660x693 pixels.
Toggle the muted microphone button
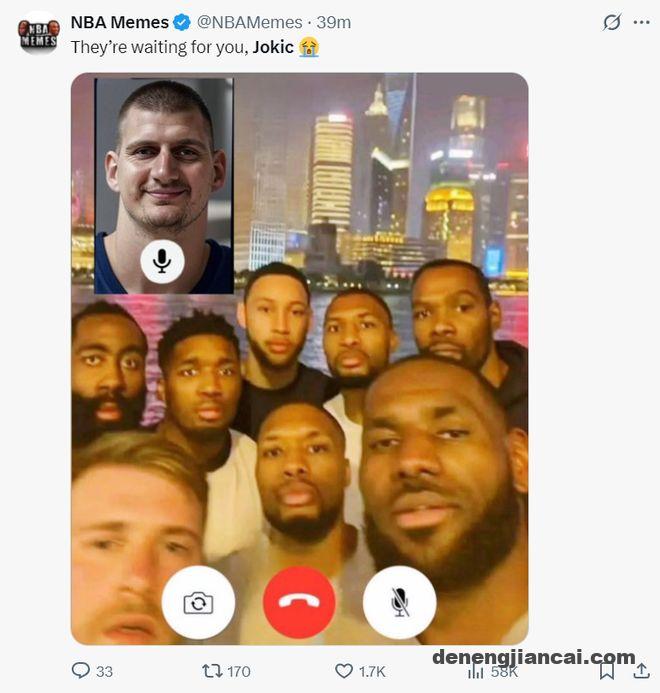(x=400, y=603)
